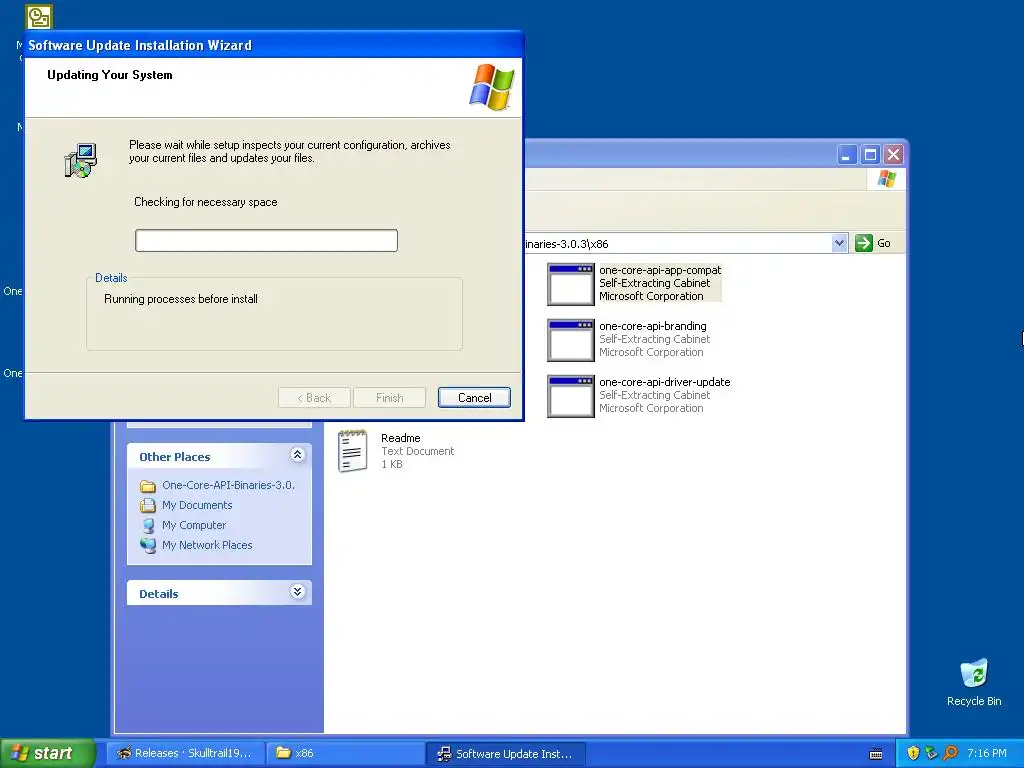Click the One-Core-API-Binaries folder icon in sidebar
Image resolution: width=1024 pixels, height=768 pixels.
click(x=148, y=486)
